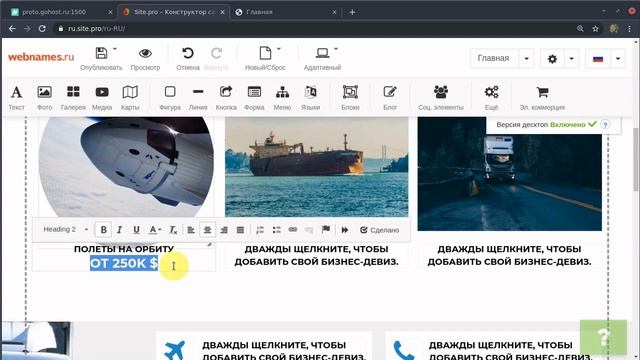Align text left
This screenshot has width=640, height=360.
tap(191, 230)
